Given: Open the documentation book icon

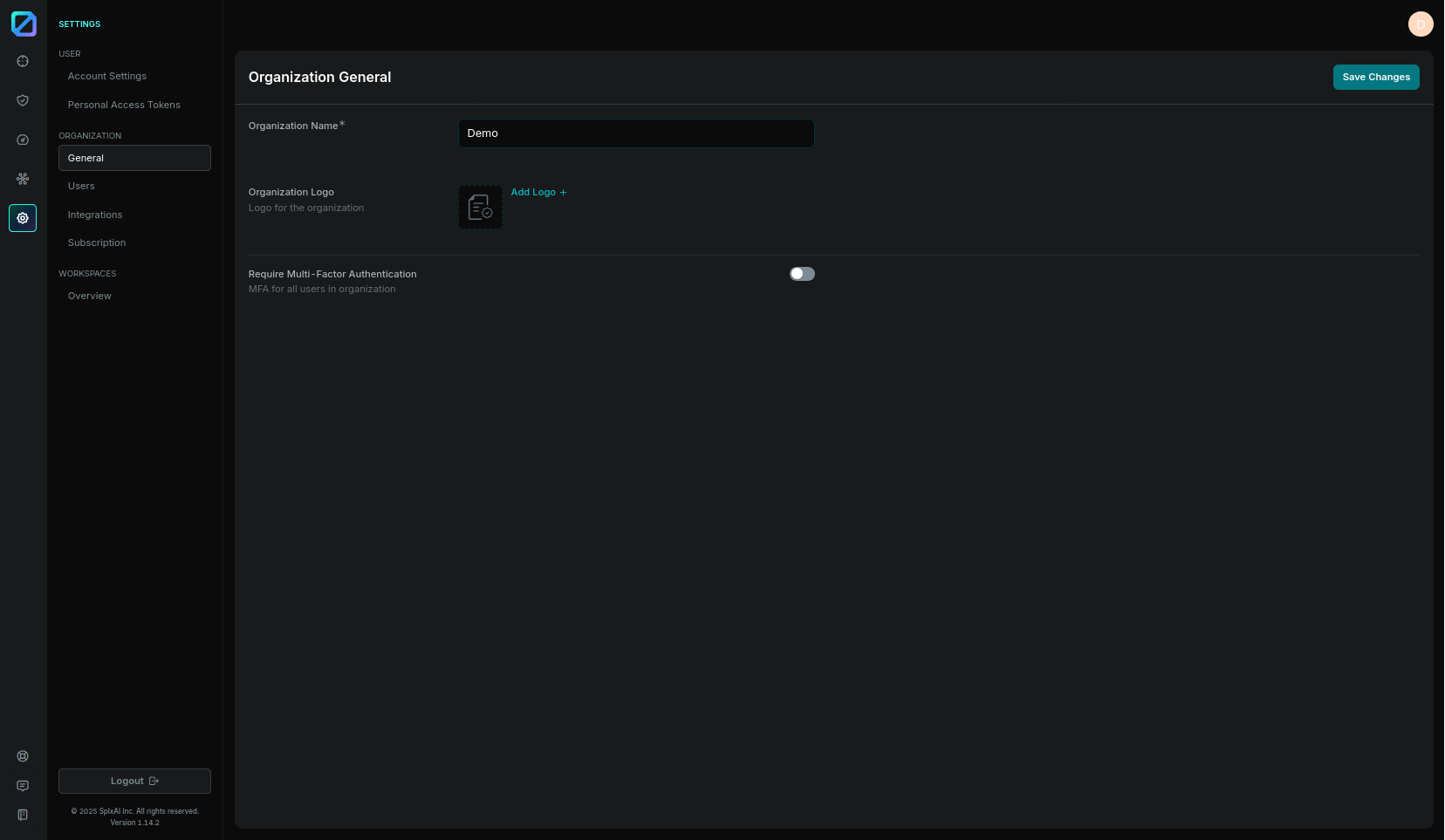Looking at the screenshot, I should point(23,815).
